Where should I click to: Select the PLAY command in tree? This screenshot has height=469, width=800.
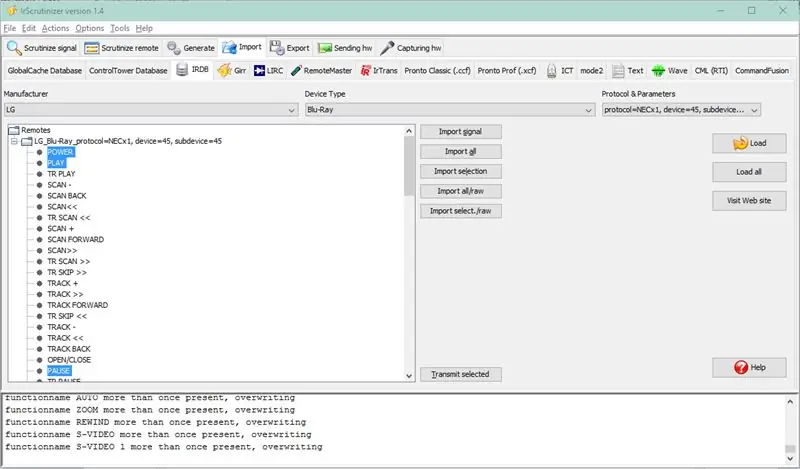[x=56, y=163]
